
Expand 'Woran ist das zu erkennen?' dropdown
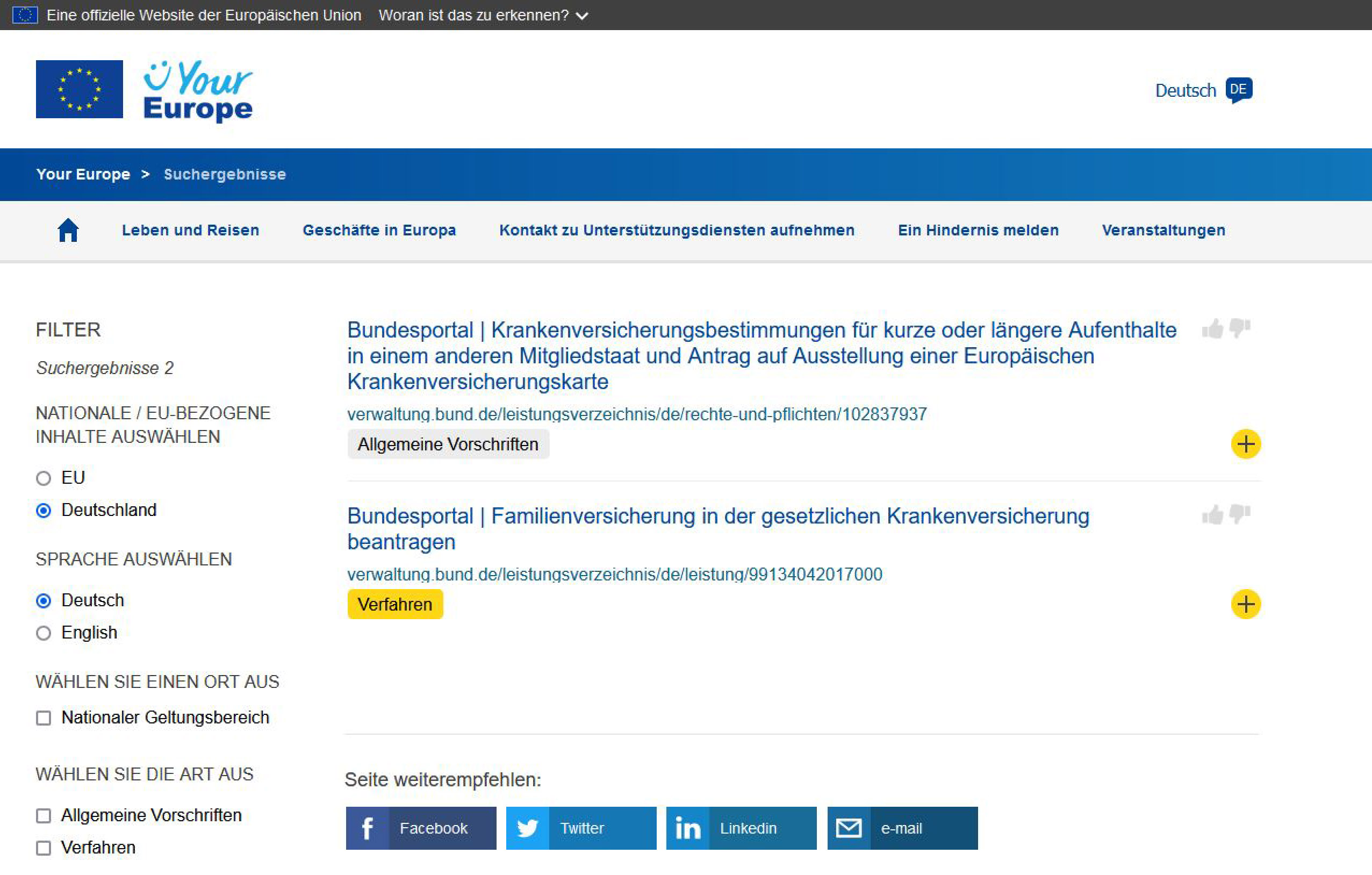(x=483, y=16)
